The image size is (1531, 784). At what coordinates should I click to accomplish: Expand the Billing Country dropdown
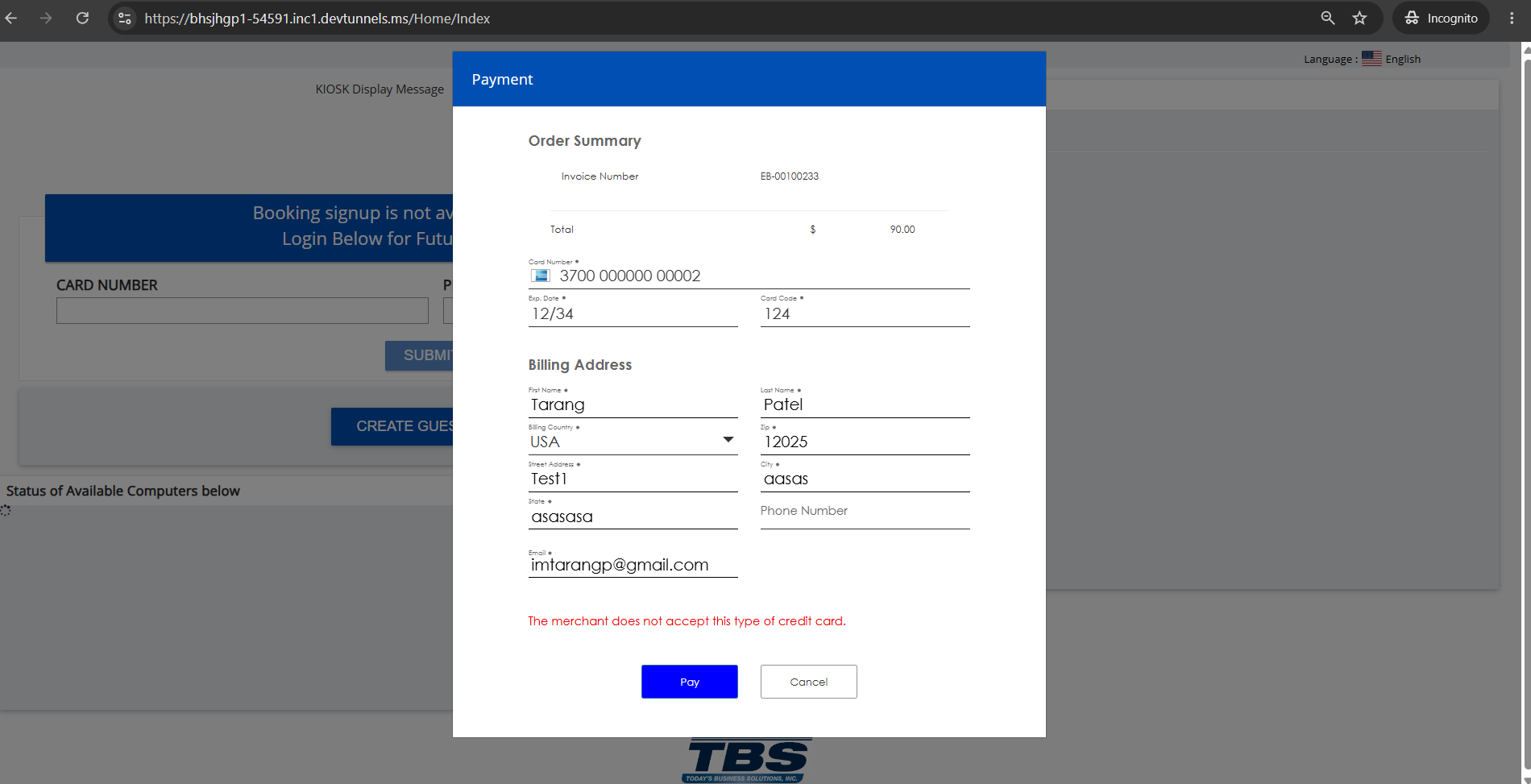coord(728,440)
